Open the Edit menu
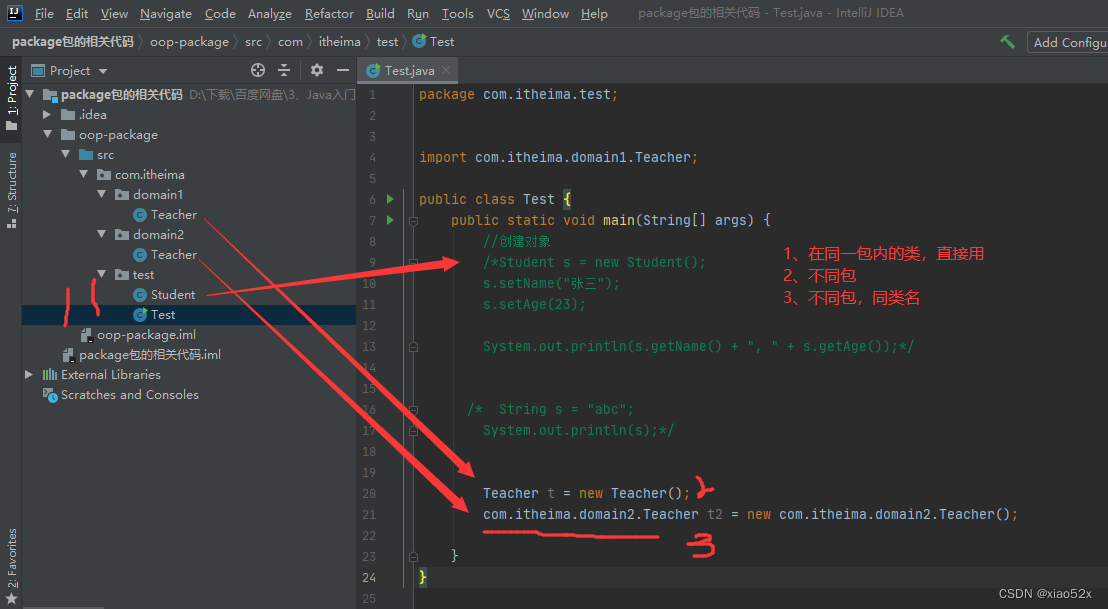 point(77,13)
